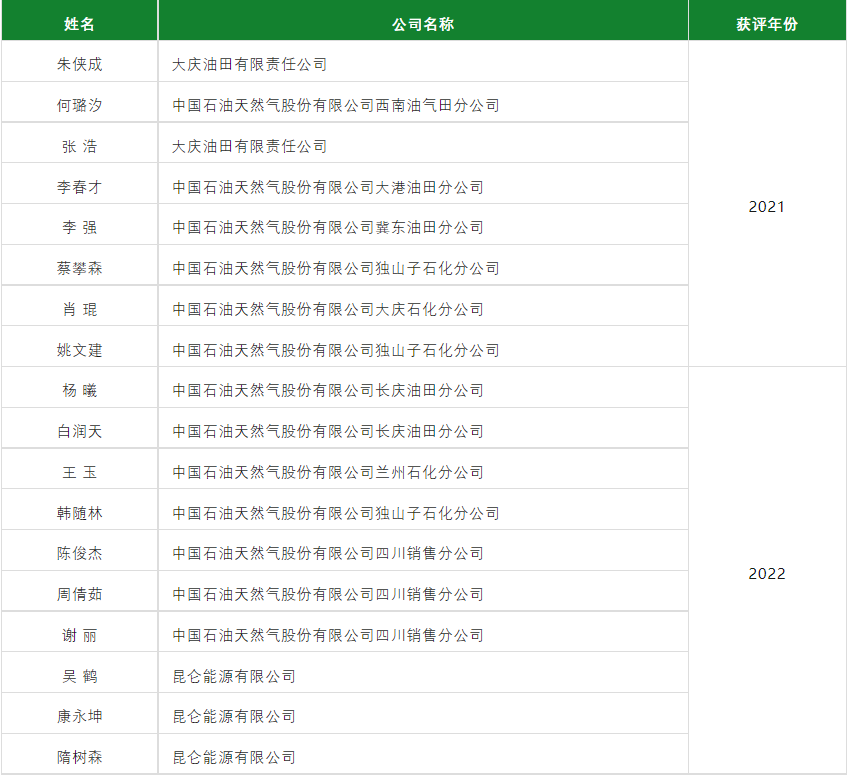The image size is (848, 777).
Task: Select the name 王 玉
Action: 80,473
